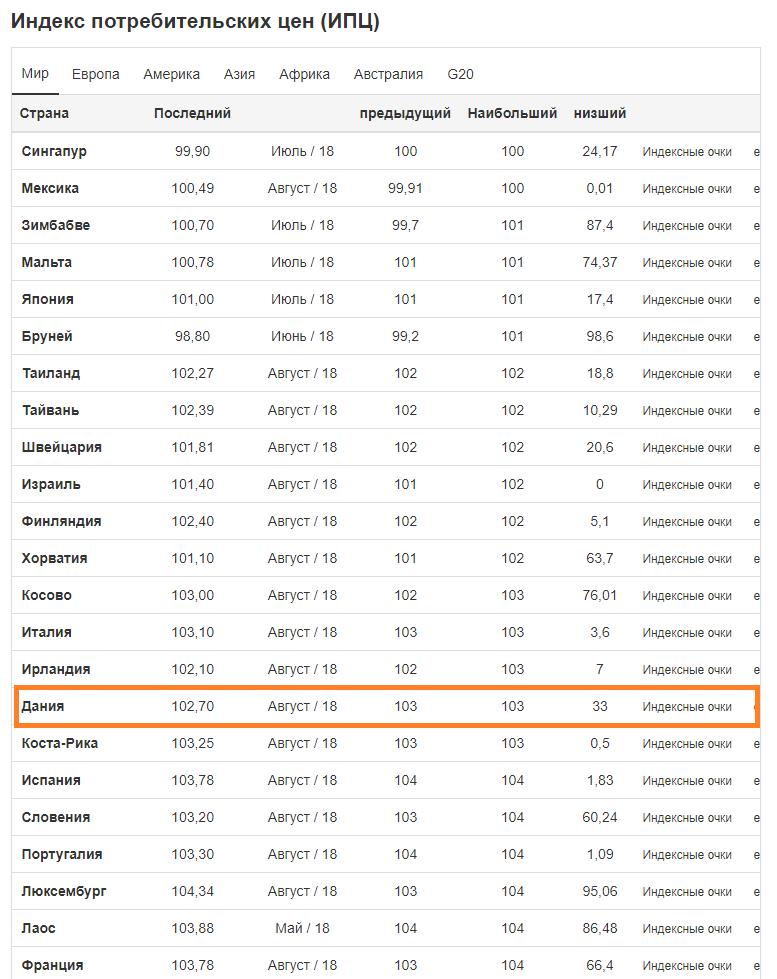This screenshot has width=777, height=979.
Task: Open the Швейцария country link
Action: pos(62,448)
